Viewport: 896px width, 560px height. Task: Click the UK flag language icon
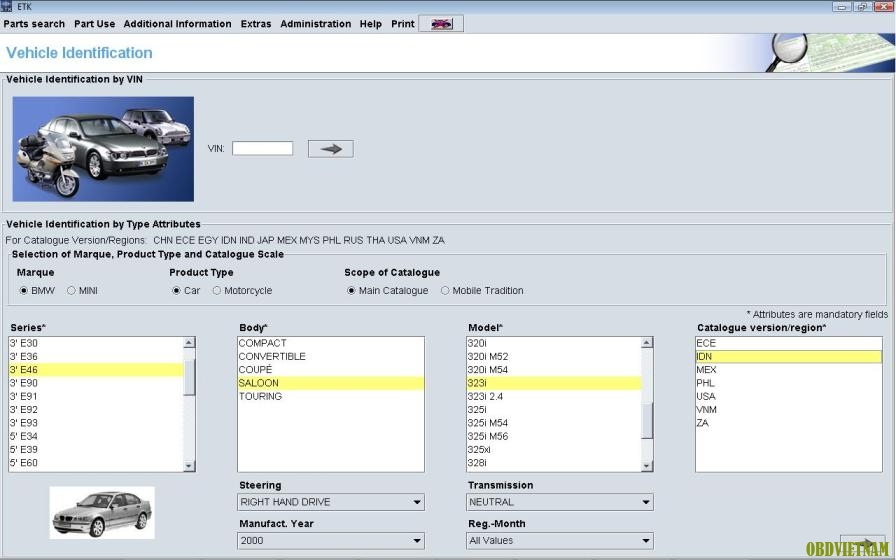click(x=441, y=24)
